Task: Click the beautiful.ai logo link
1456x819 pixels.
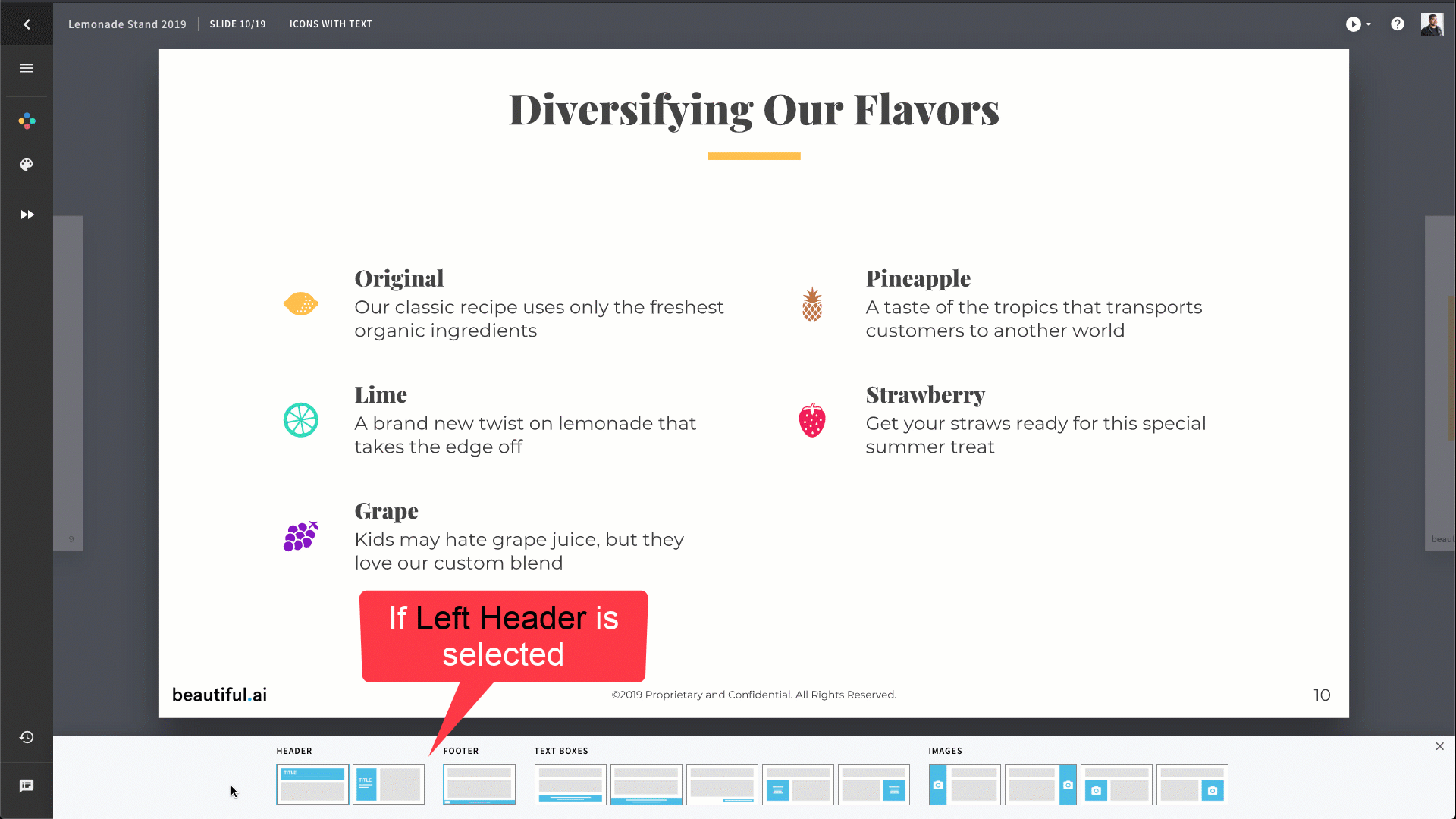Action: (x=219, y=694)
